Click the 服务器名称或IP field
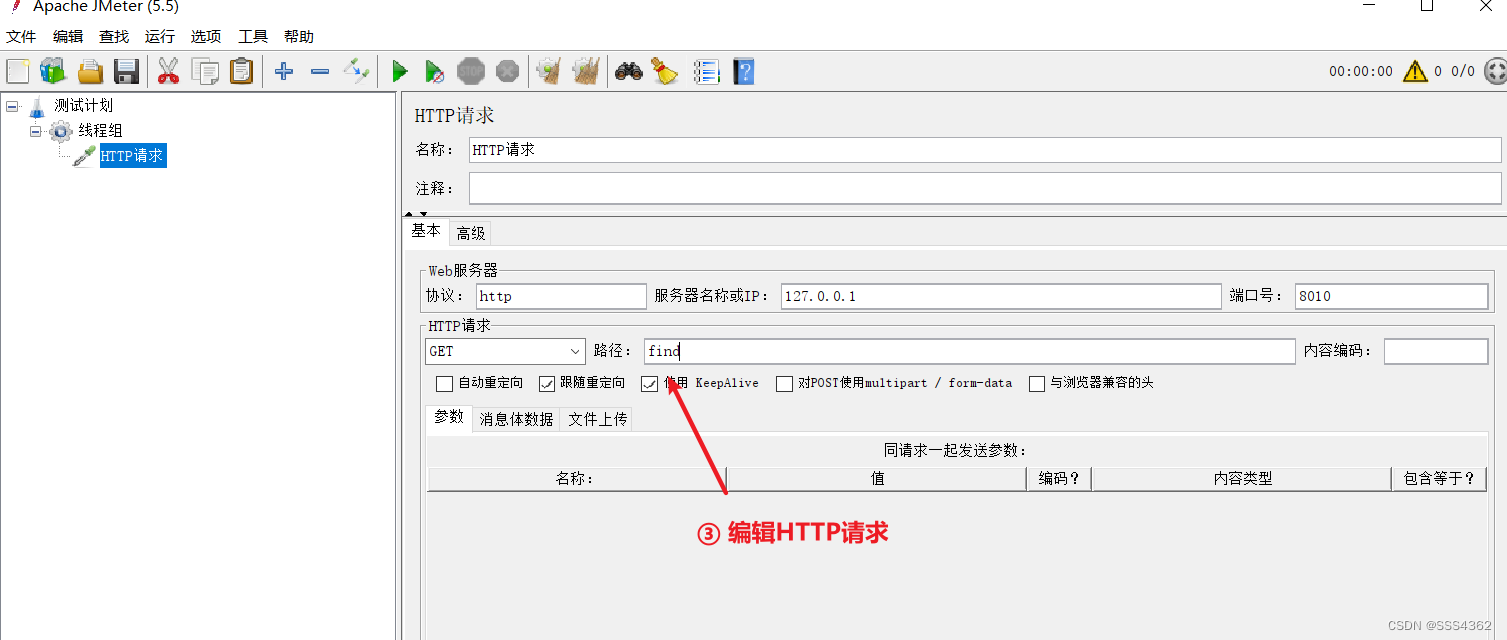 tap(1001, 296)
